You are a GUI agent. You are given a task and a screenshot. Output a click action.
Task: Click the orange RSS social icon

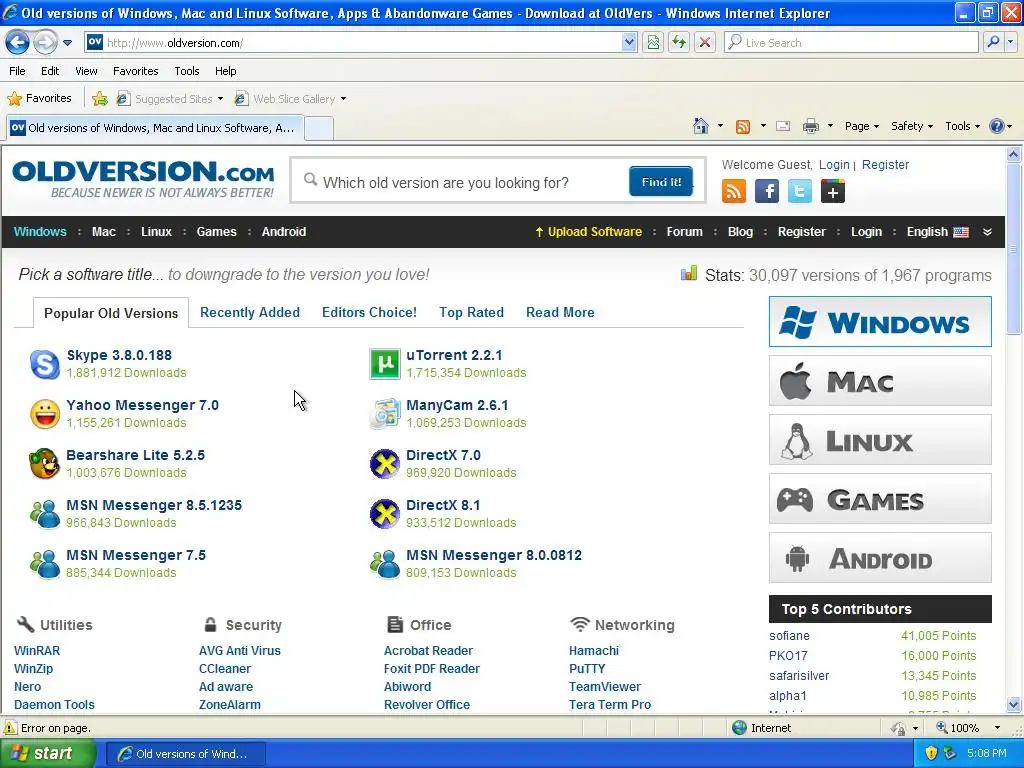tap(733, 191)
